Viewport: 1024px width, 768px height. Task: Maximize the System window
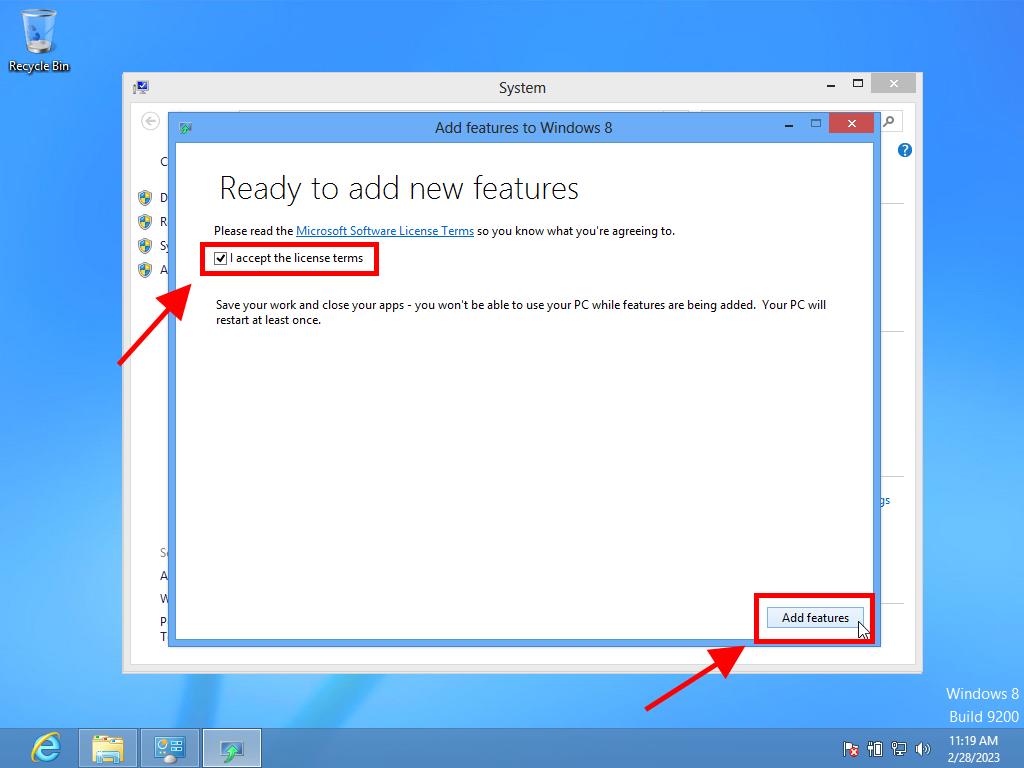[857, 84]
